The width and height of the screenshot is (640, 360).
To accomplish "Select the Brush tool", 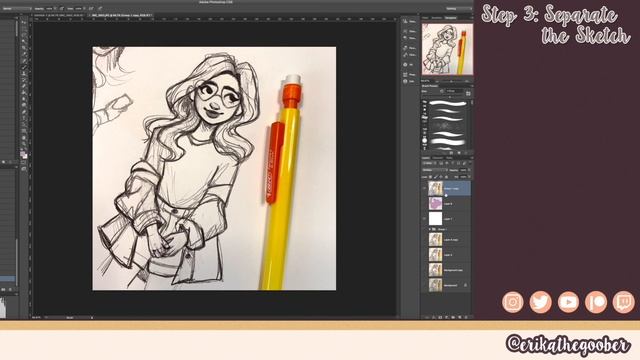I will coord(24,67).
